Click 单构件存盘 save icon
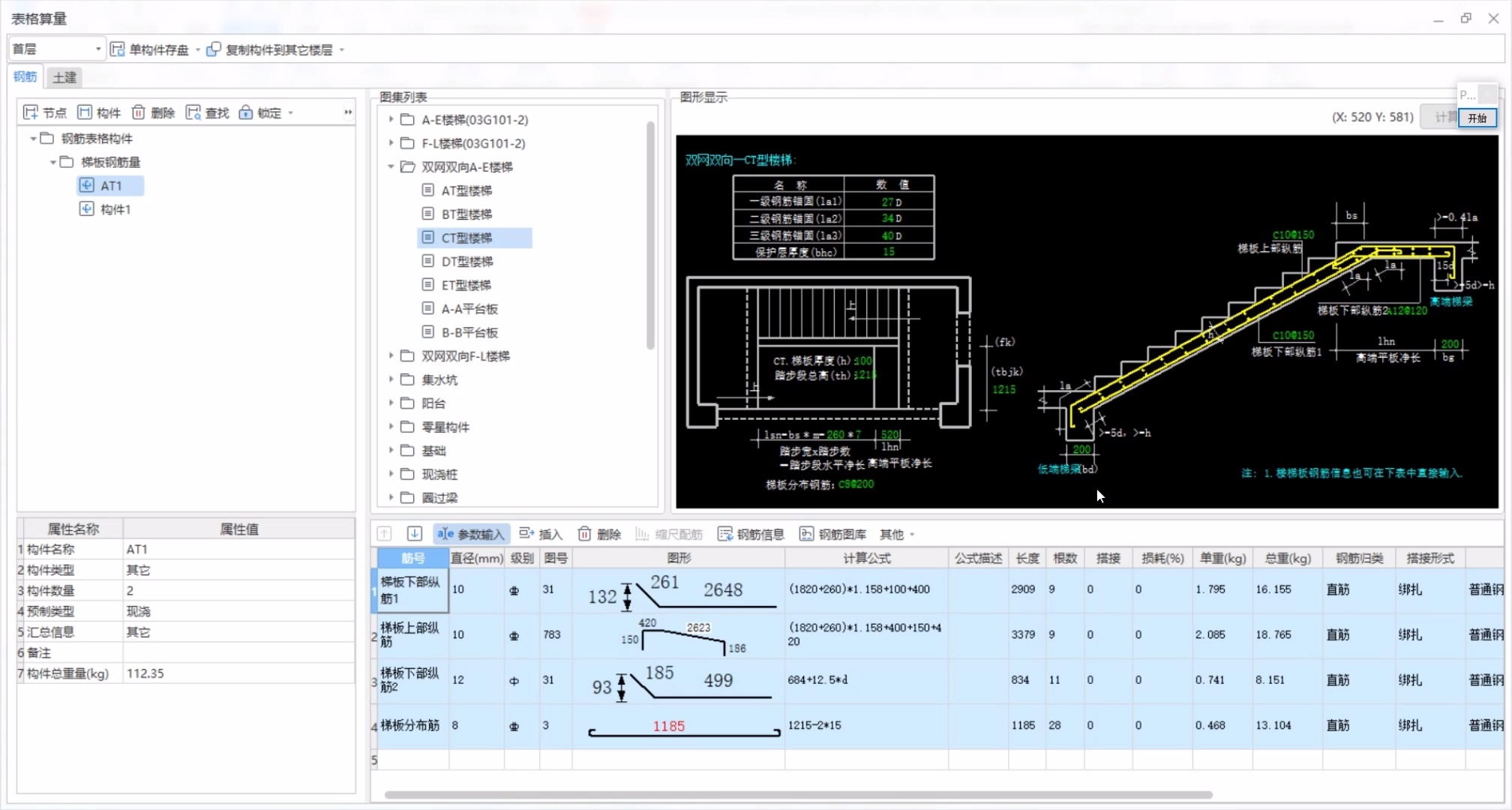This screenshot has width=1512, height=810. click(117, 49)
